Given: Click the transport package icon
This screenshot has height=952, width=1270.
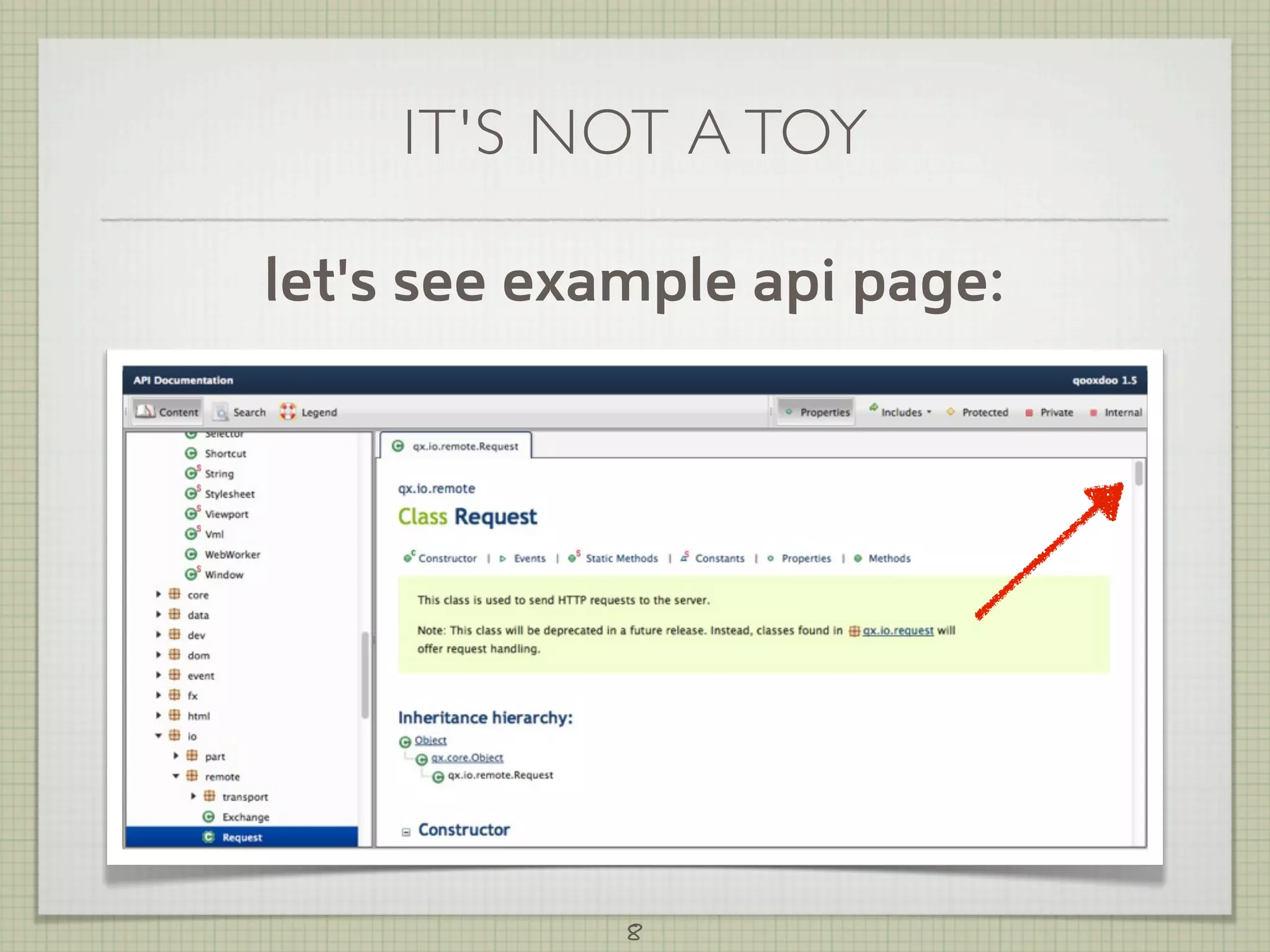Looking at the screenshot, I should tap(210, 796).
